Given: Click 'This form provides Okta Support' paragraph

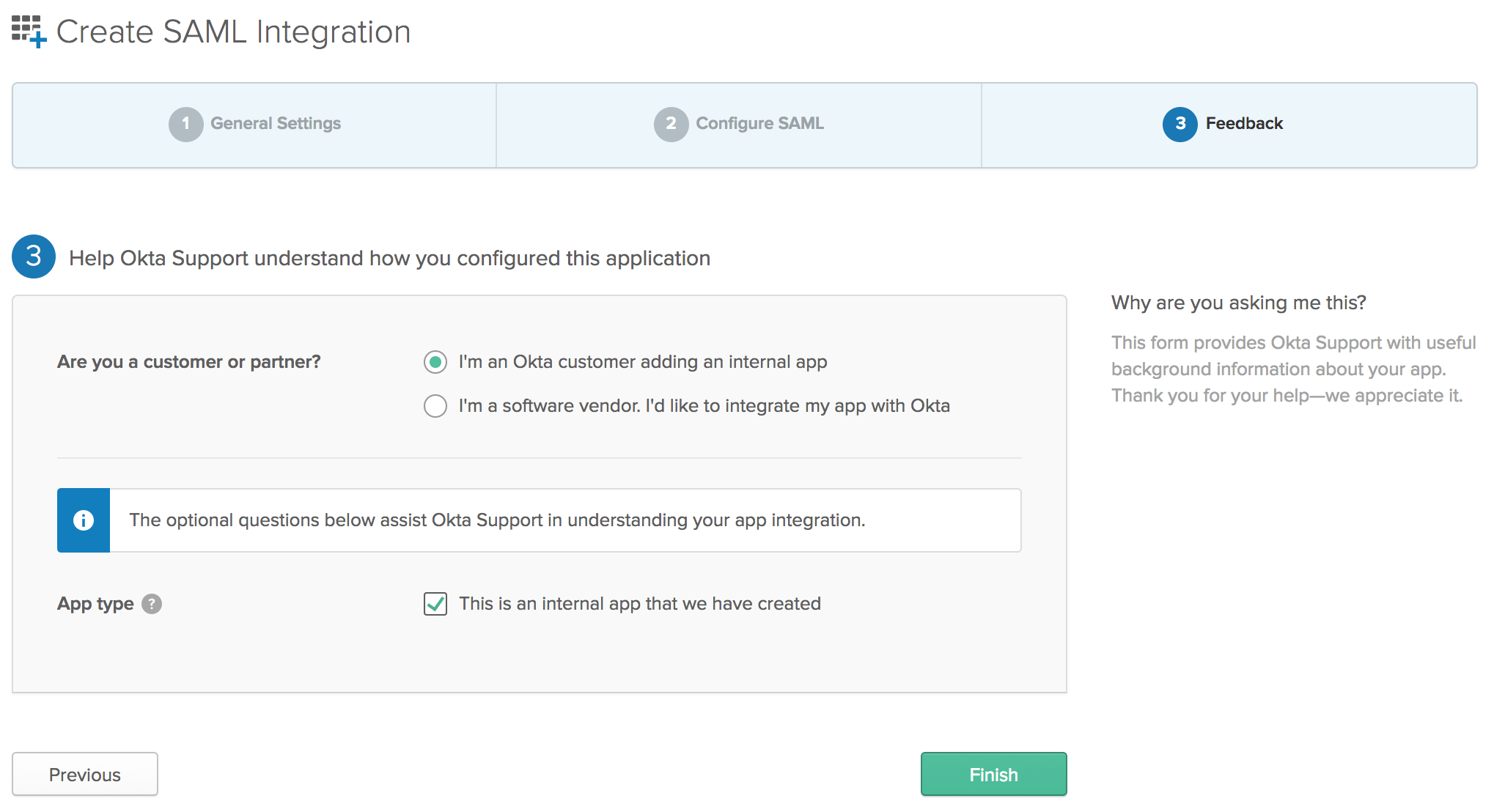Looking at the screenshot, I should point(1294,369).
